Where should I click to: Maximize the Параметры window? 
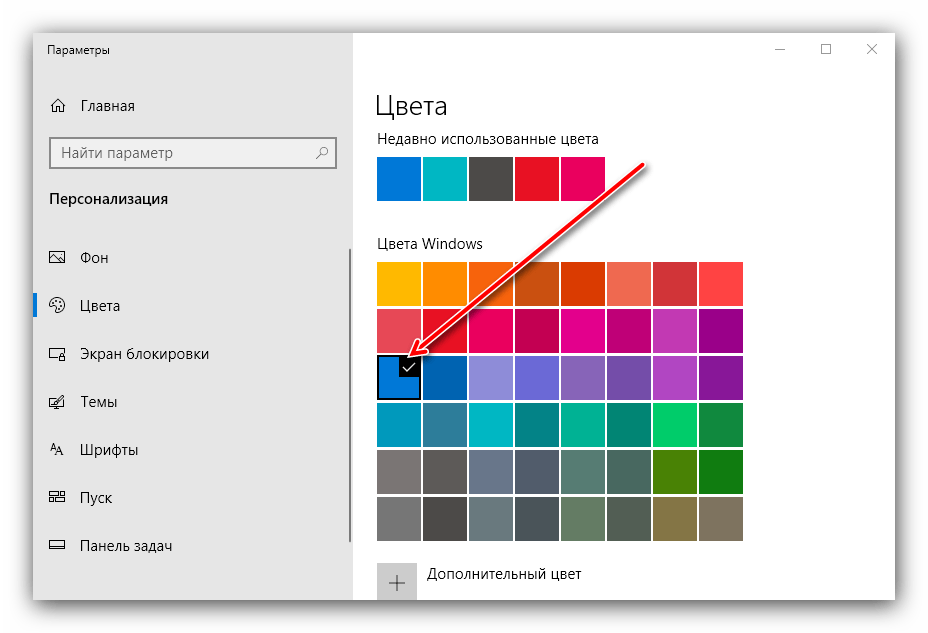[826, 49]
